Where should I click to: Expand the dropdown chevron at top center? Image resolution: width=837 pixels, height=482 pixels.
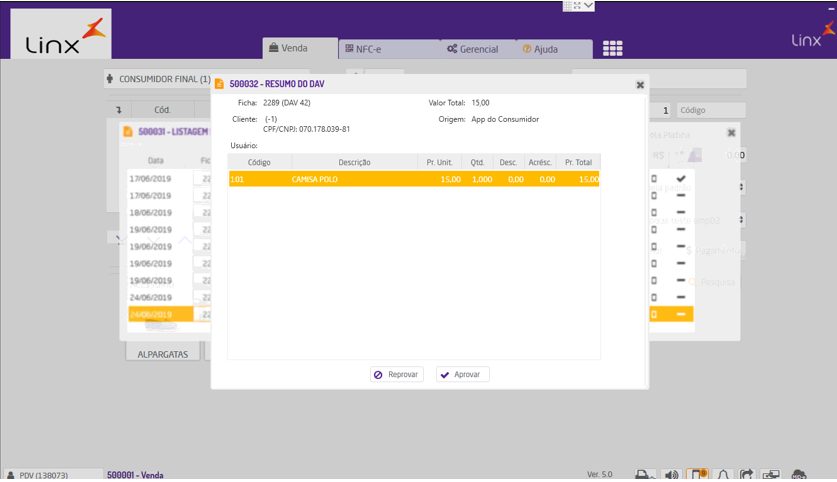pos(589,6)
